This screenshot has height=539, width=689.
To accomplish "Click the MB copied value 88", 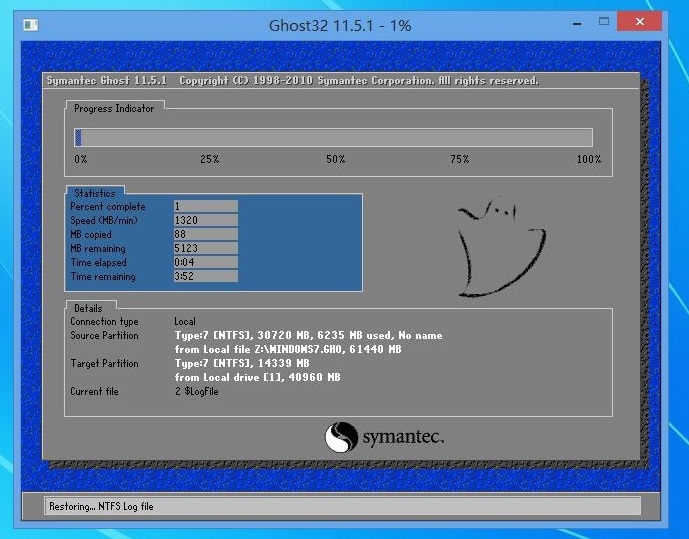I will click(x=206, y=234).
